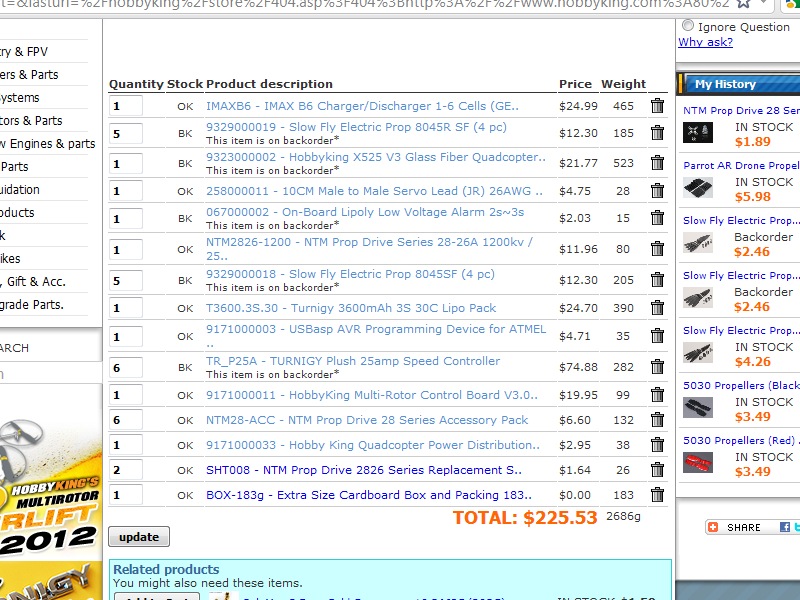Viewport: 800px width, 600px height.
Task: Remove TURNIGY Plush 25amp Speed Controller row
Action: pyautogui.click(x=657, y=367)
